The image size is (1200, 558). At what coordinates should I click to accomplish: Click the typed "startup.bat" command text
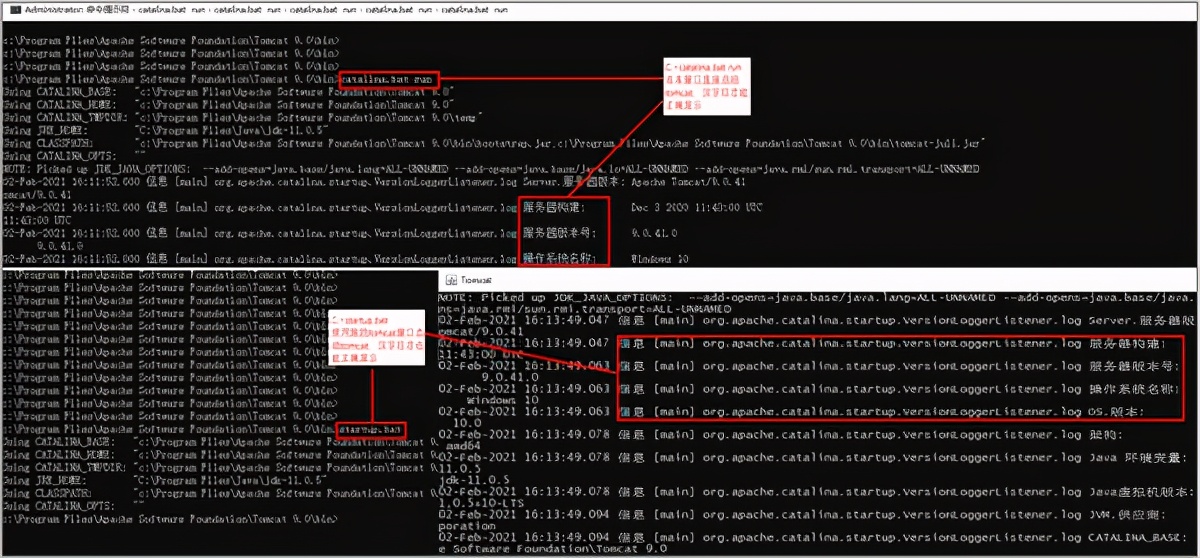point(370,428)
